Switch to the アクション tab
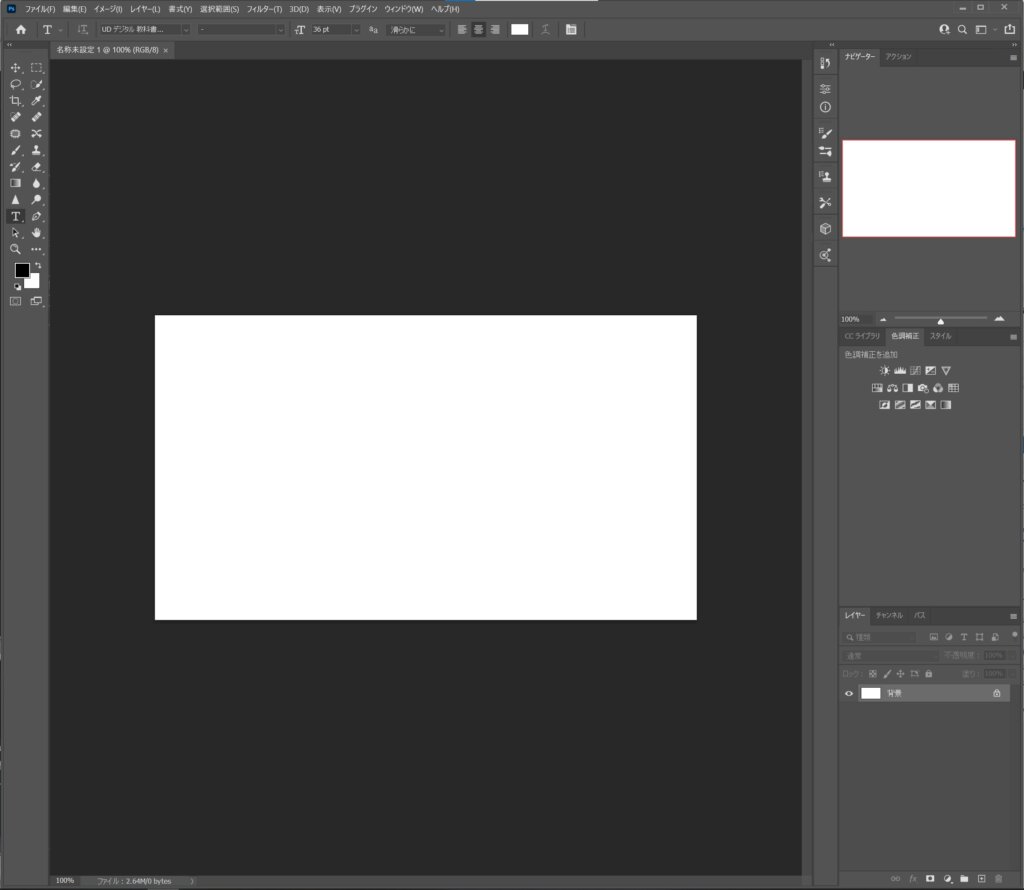1024x890 pixels. tap(898, 57)
